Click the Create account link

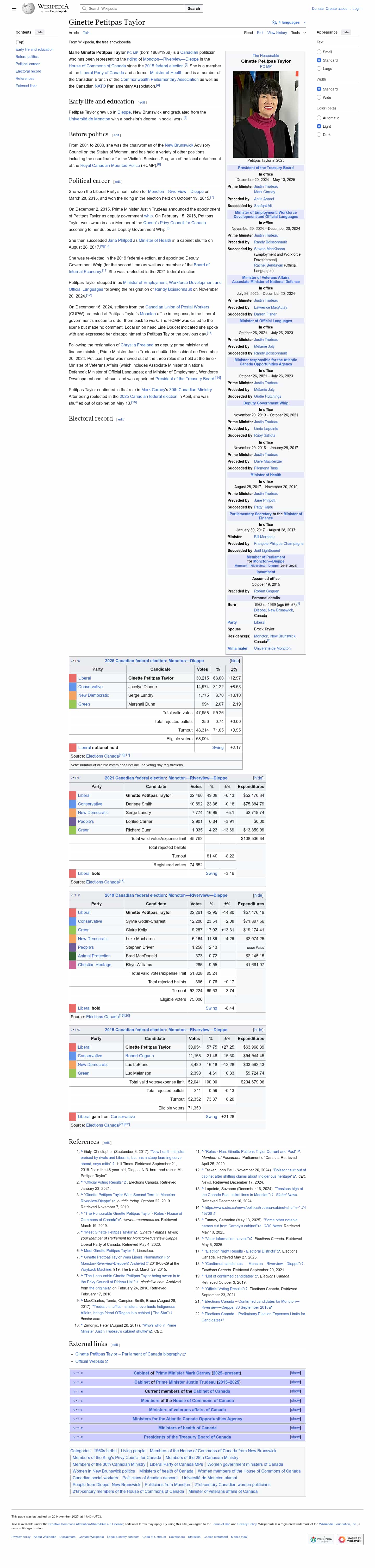tap(338, 9)
